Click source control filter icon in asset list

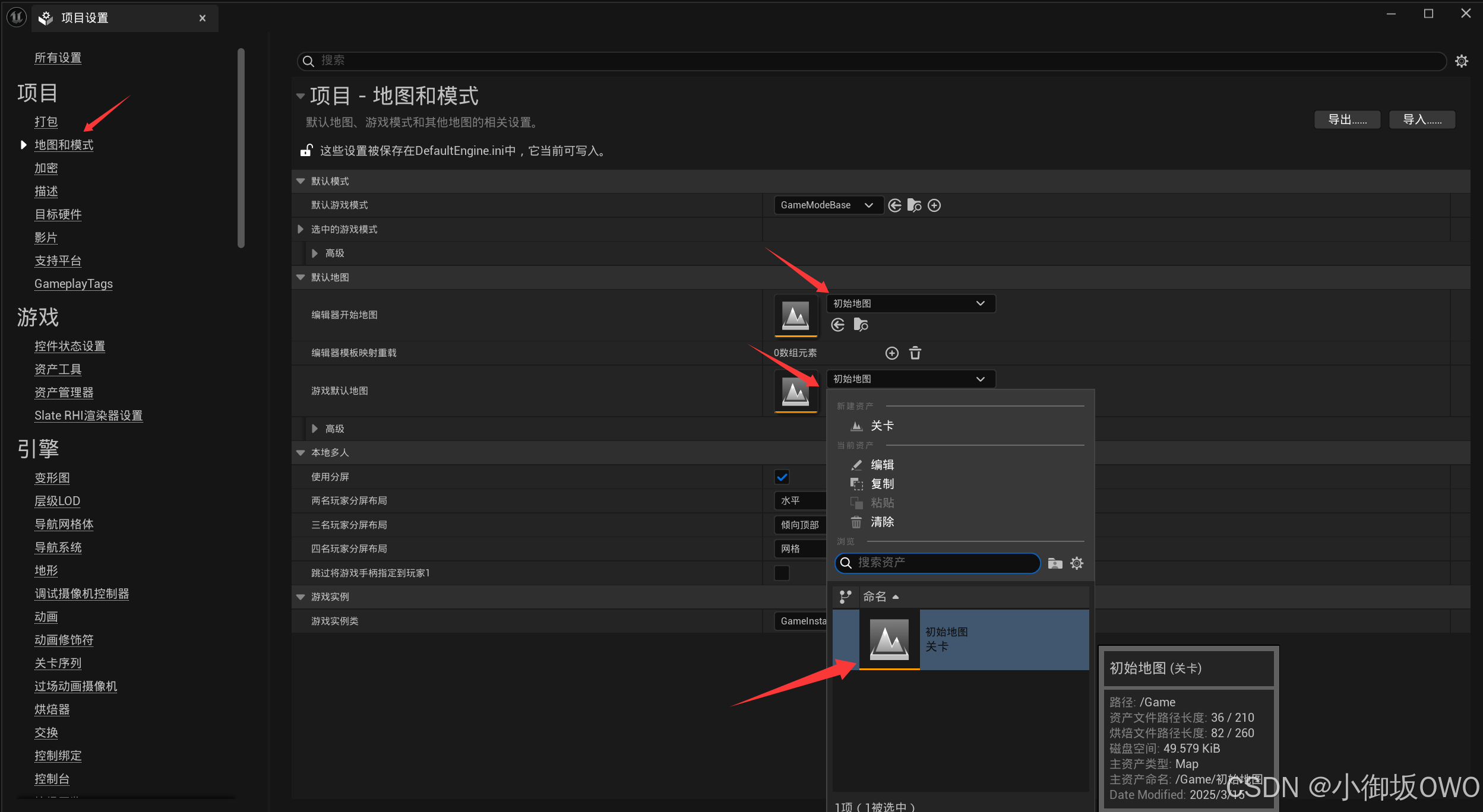point(845,596)
